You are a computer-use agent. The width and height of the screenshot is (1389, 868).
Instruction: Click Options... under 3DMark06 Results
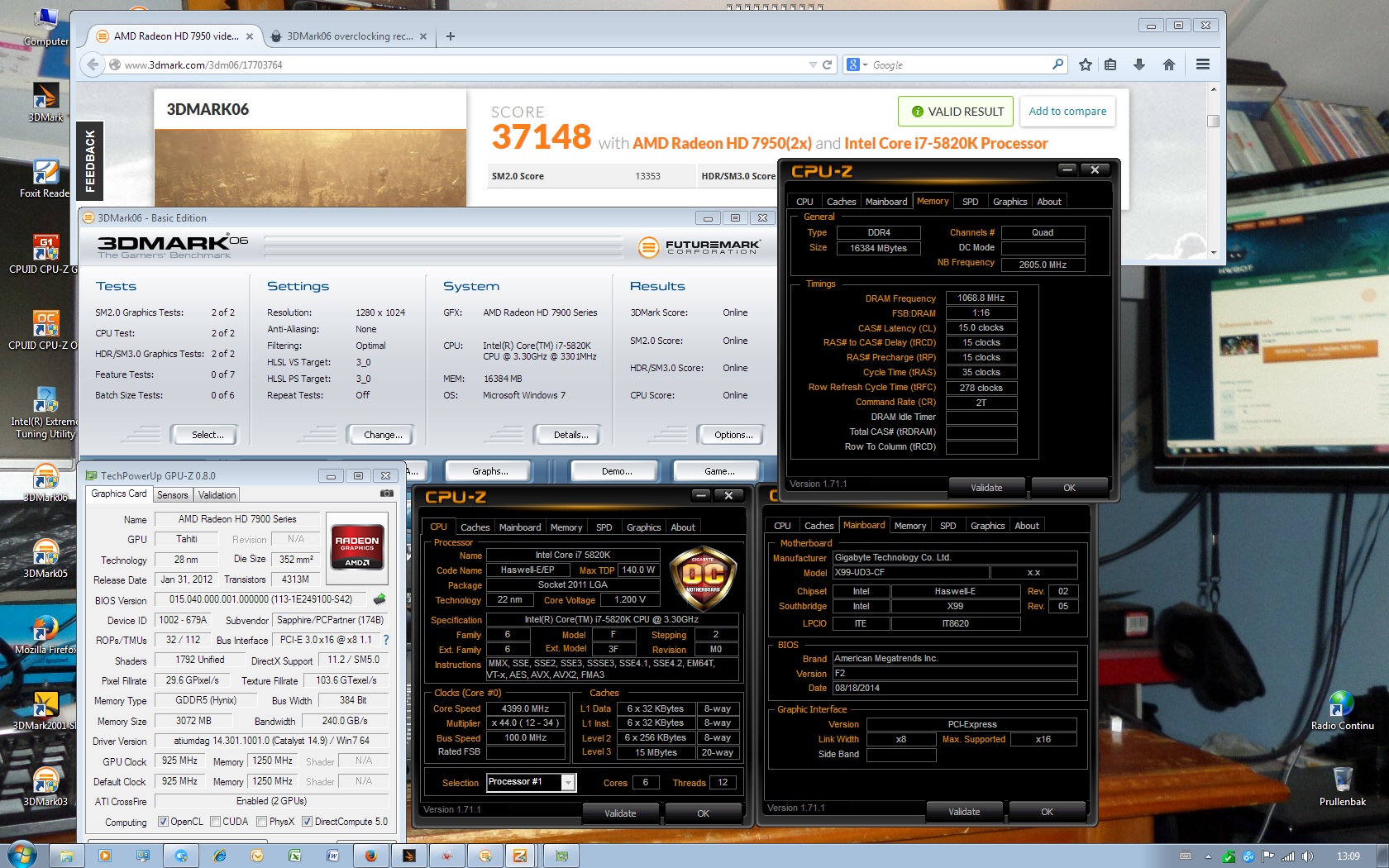[x=733, y=435]
